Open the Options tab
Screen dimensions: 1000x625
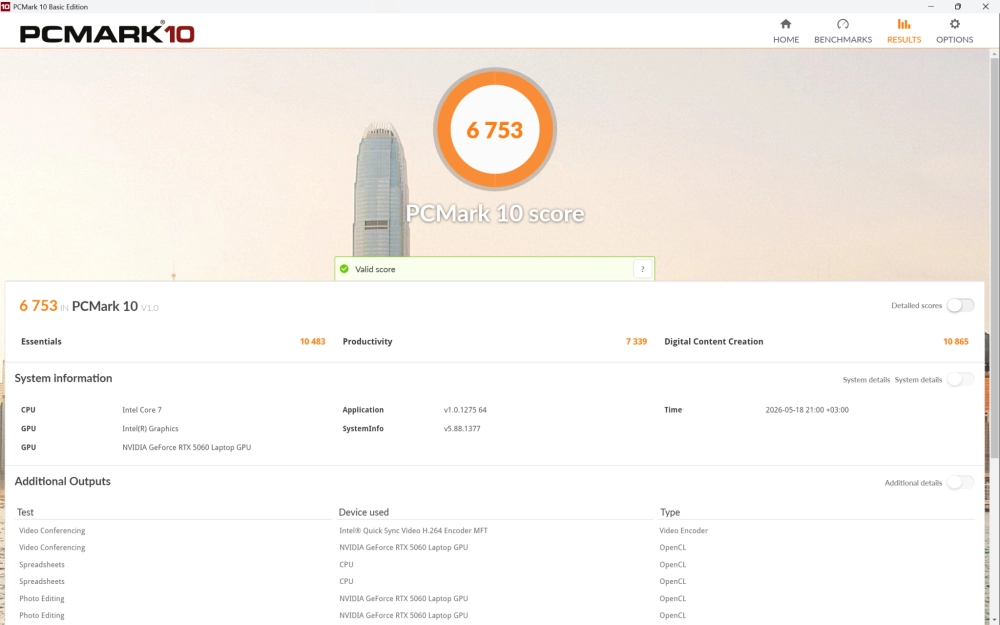tap(954, 31)
